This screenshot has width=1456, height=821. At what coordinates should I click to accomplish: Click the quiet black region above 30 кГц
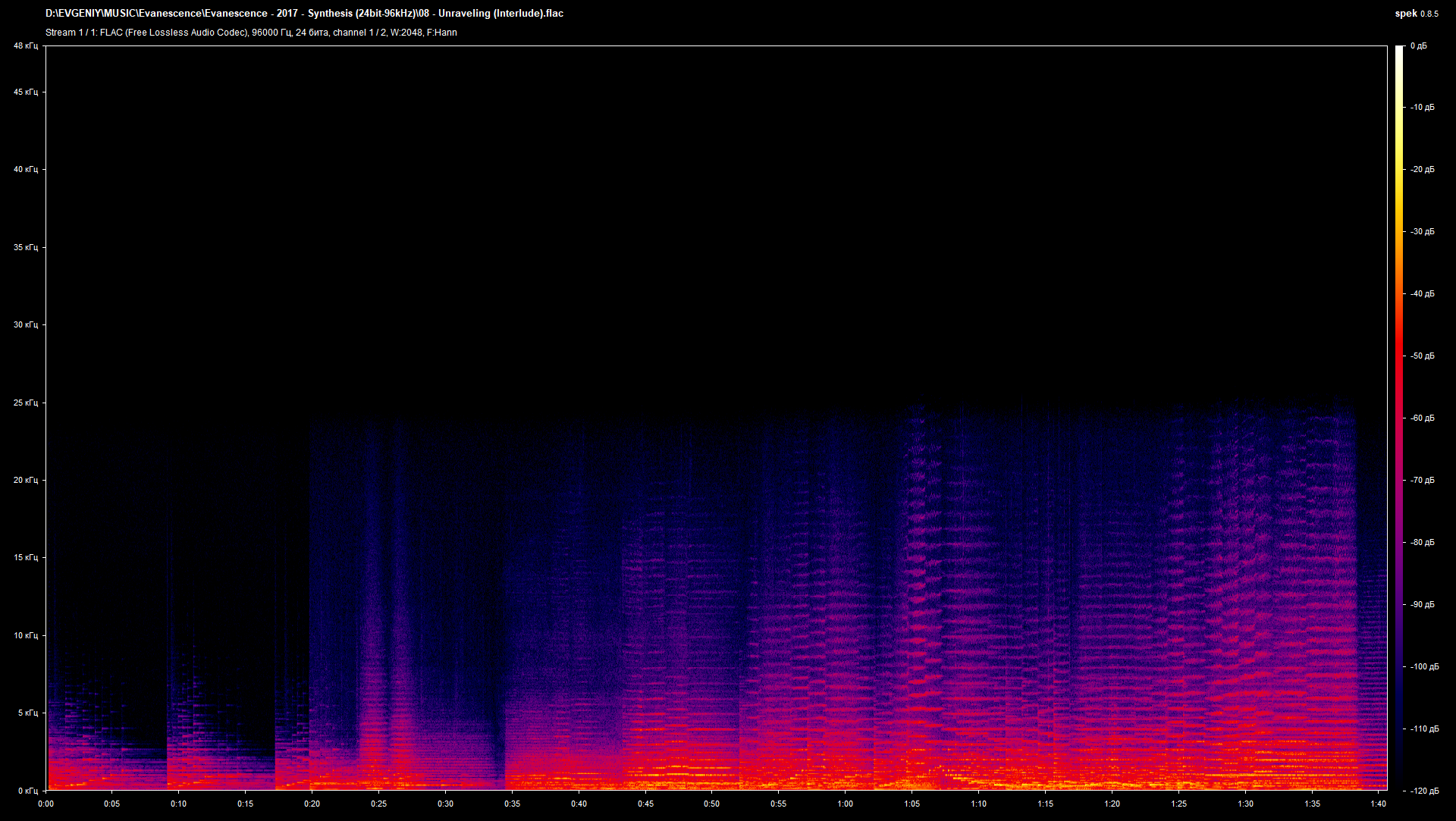click(x=682, y=190)
